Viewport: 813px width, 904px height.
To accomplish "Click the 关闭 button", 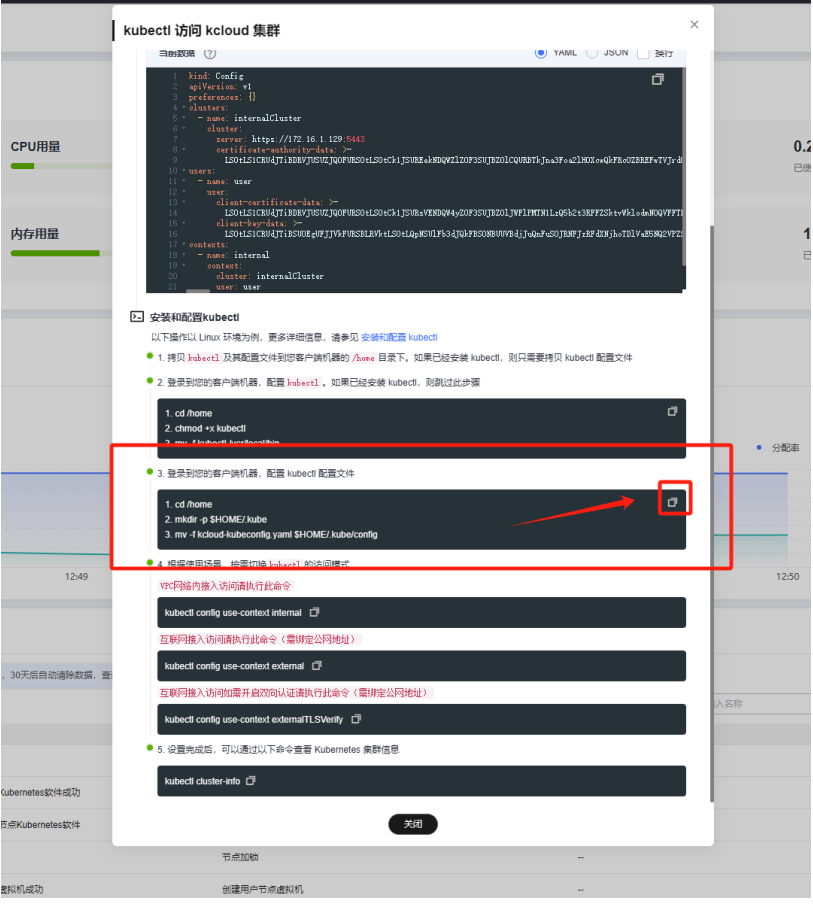I will click(x=413, y=825).
